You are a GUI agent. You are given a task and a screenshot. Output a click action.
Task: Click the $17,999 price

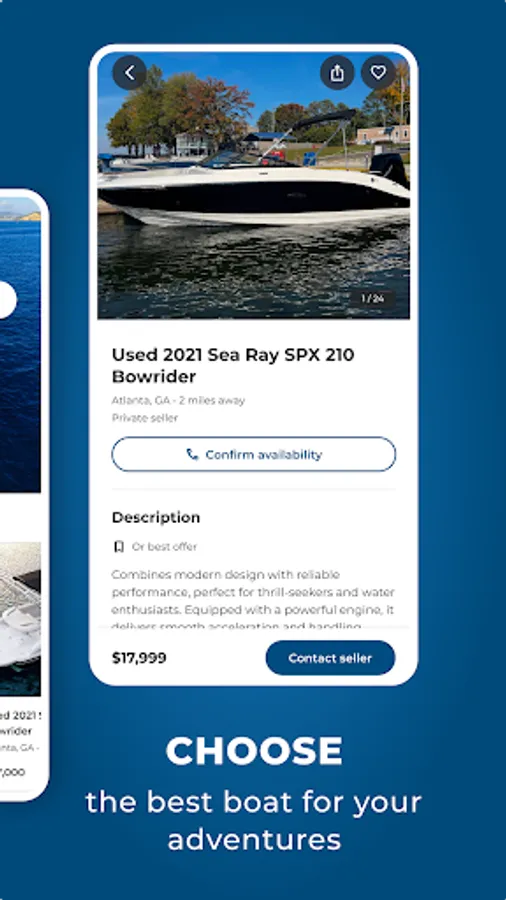click(x=139, y=658)
